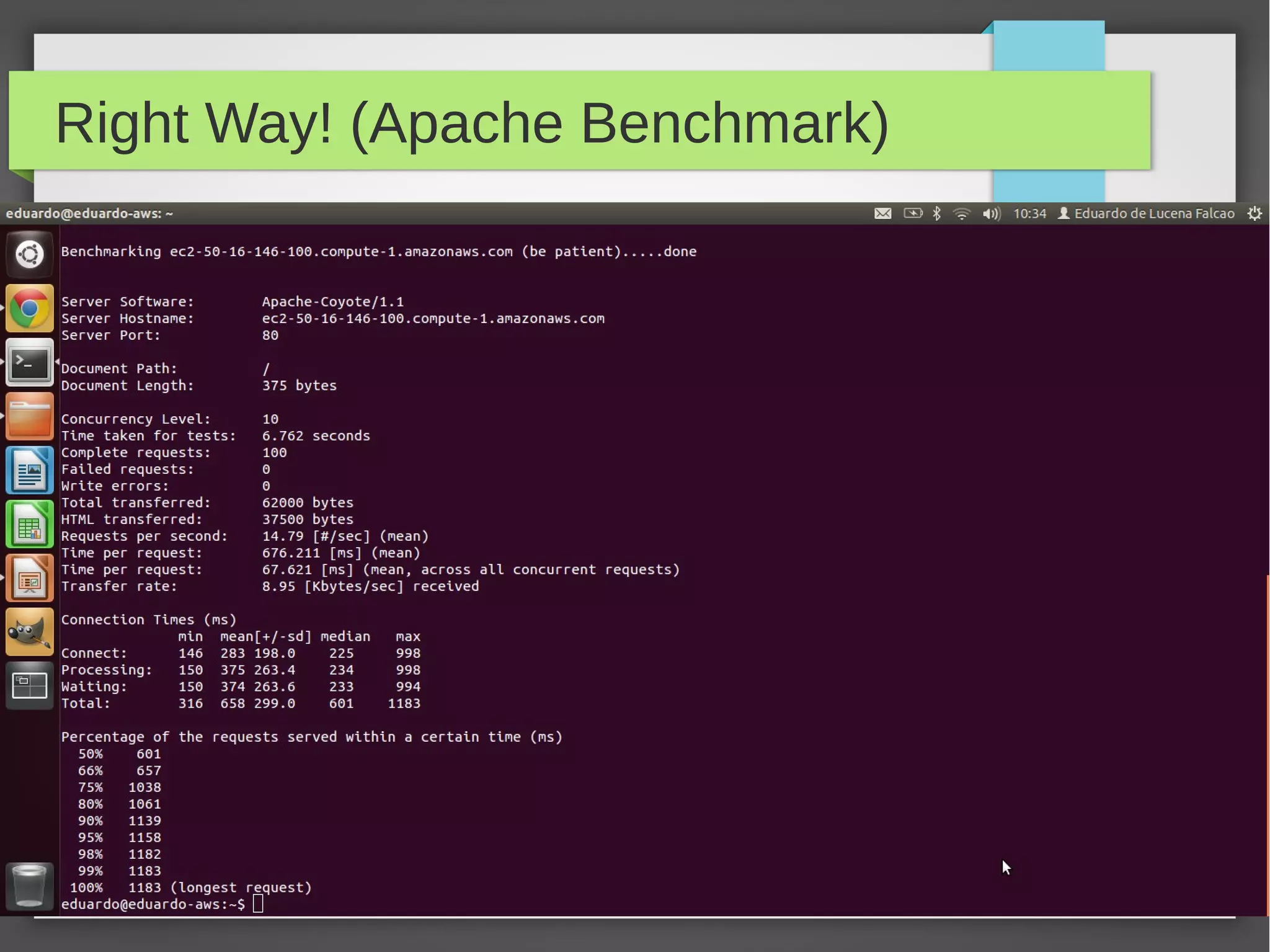Select the 'Right Way! (Apache Benchmark)' slide title

tap(472, 123)
